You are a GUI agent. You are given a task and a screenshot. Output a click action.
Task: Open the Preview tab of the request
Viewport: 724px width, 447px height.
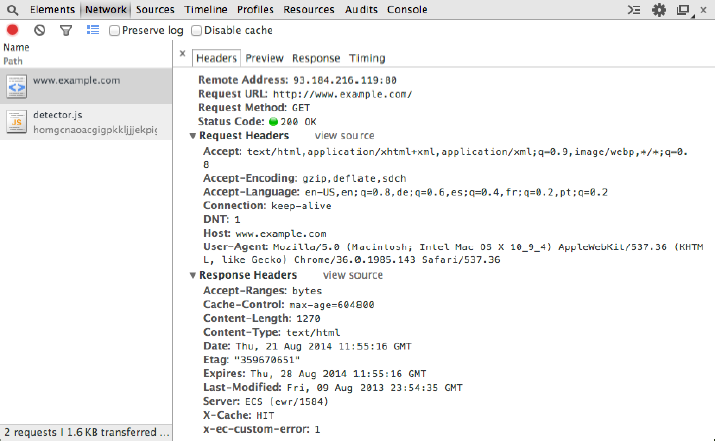point(264,58)
